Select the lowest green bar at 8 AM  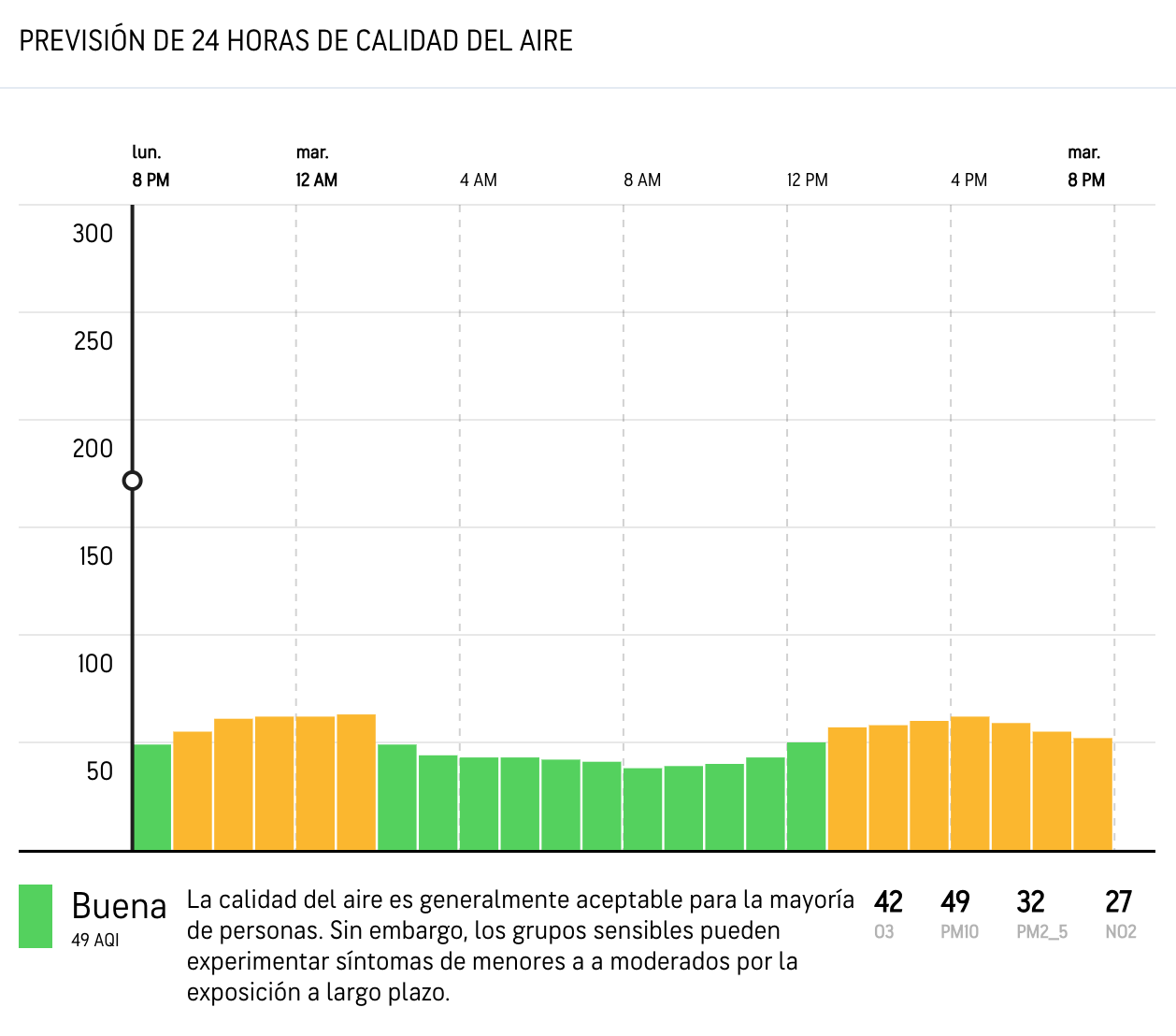pyautogui.click(x=643, y=810)
